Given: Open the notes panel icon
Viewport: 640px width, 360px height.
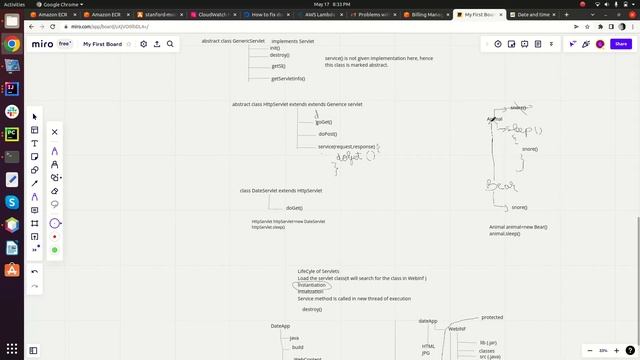Looking at the screenshot, I should (x=538, y=44).
